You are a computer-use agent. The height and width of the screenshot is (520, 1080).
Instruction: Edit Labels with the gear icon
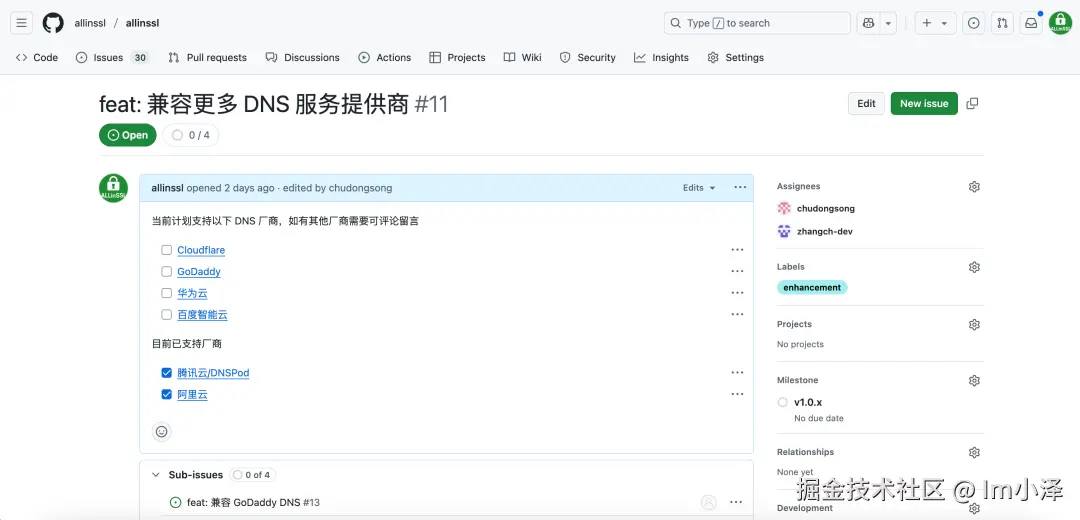click(974, 267)
